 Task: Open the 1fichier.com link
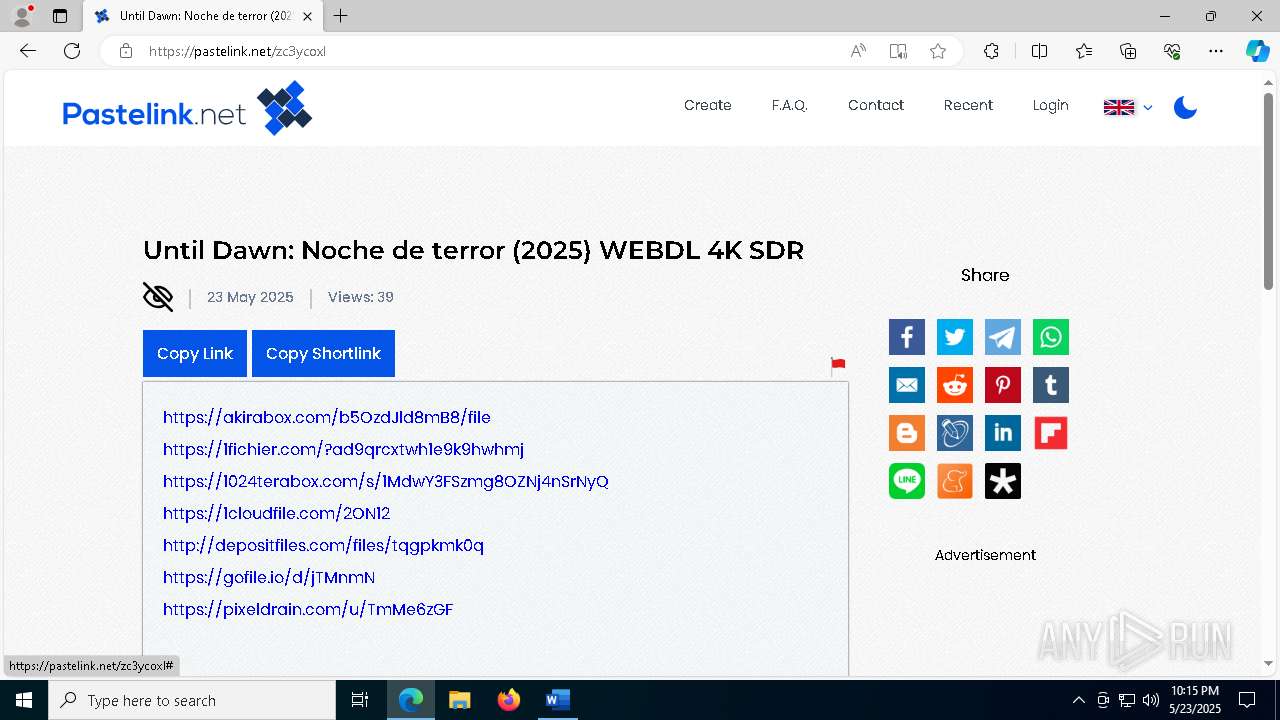(343, 449)
